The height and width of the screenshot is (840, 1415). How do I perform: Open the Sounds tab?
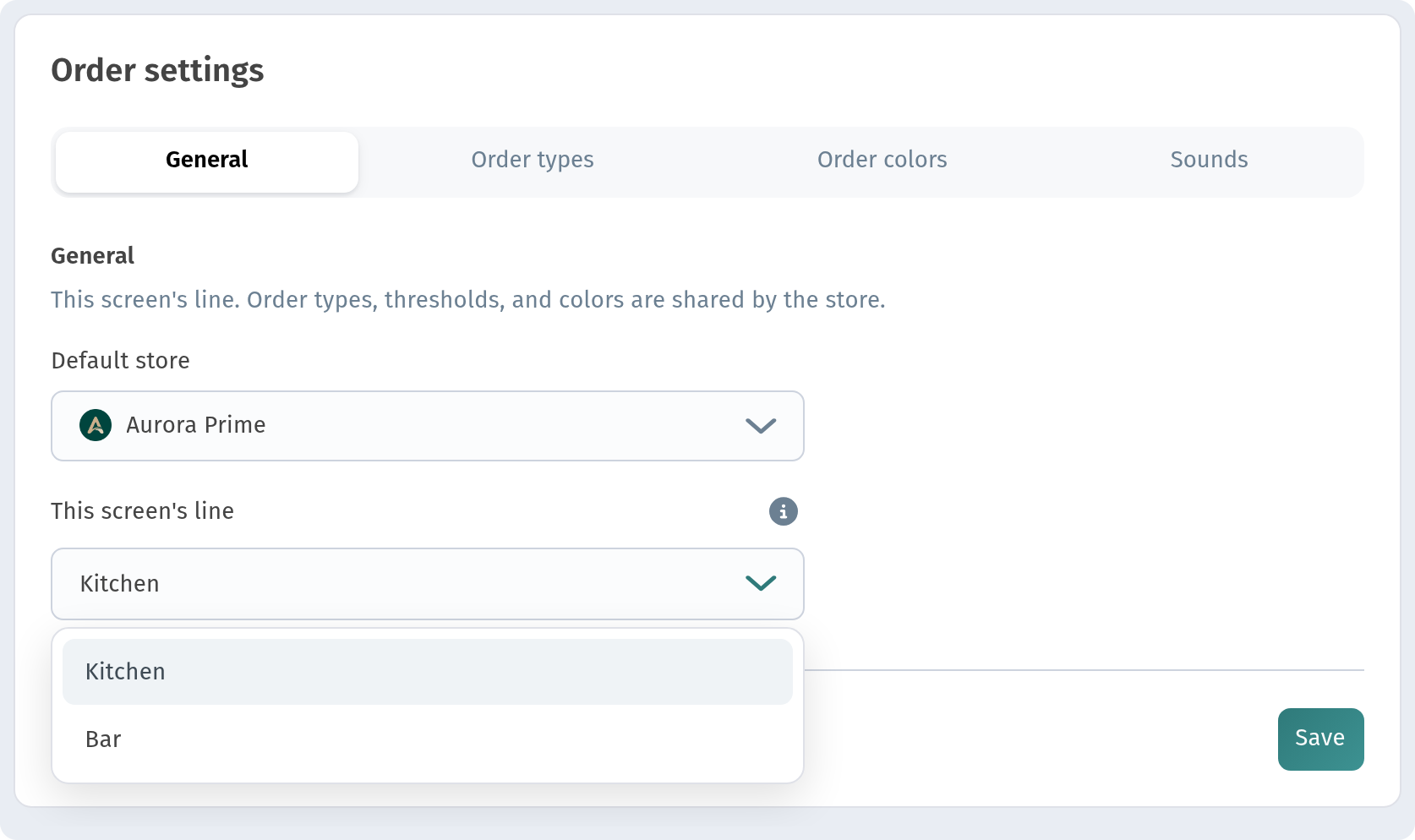[x=1209, y=160]
